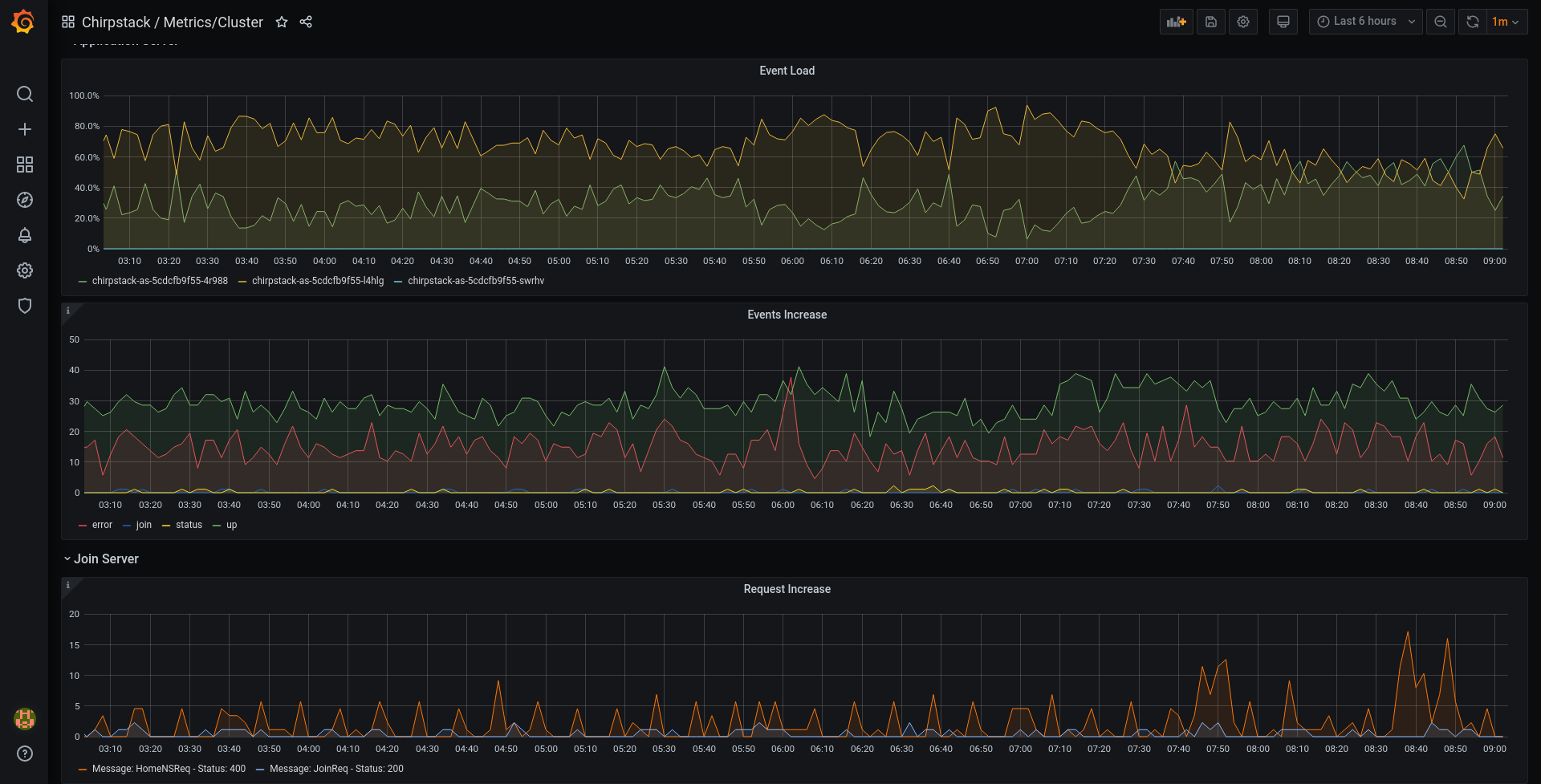This screenshot has width=1541, height=784.
Task: Open the Create plus menu
Action: pos(25,129)
